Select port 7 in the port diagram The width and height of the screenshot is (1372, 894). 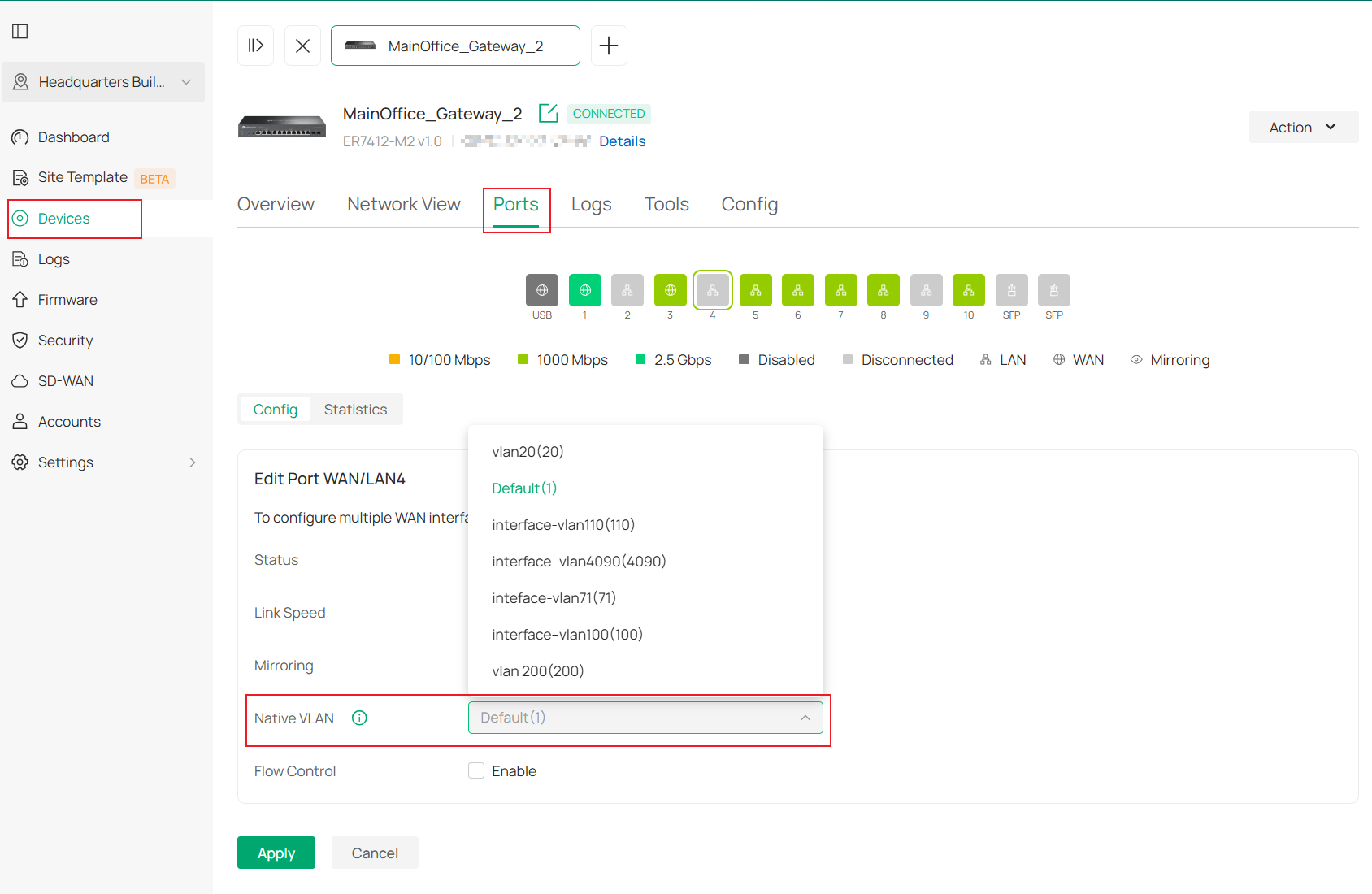pos(840,290)
